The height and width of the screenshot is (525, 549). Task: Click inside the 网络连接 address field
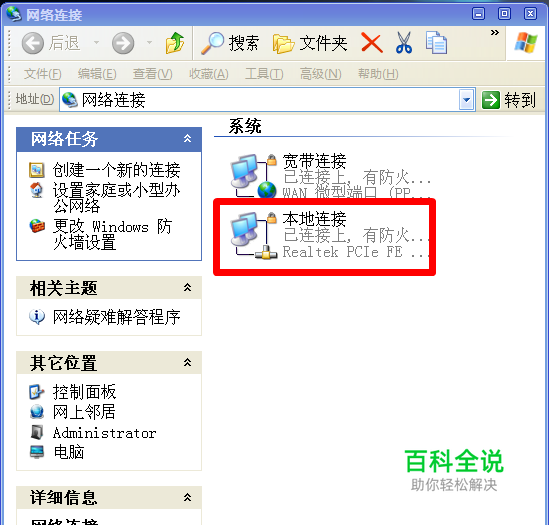click(259, 100)
